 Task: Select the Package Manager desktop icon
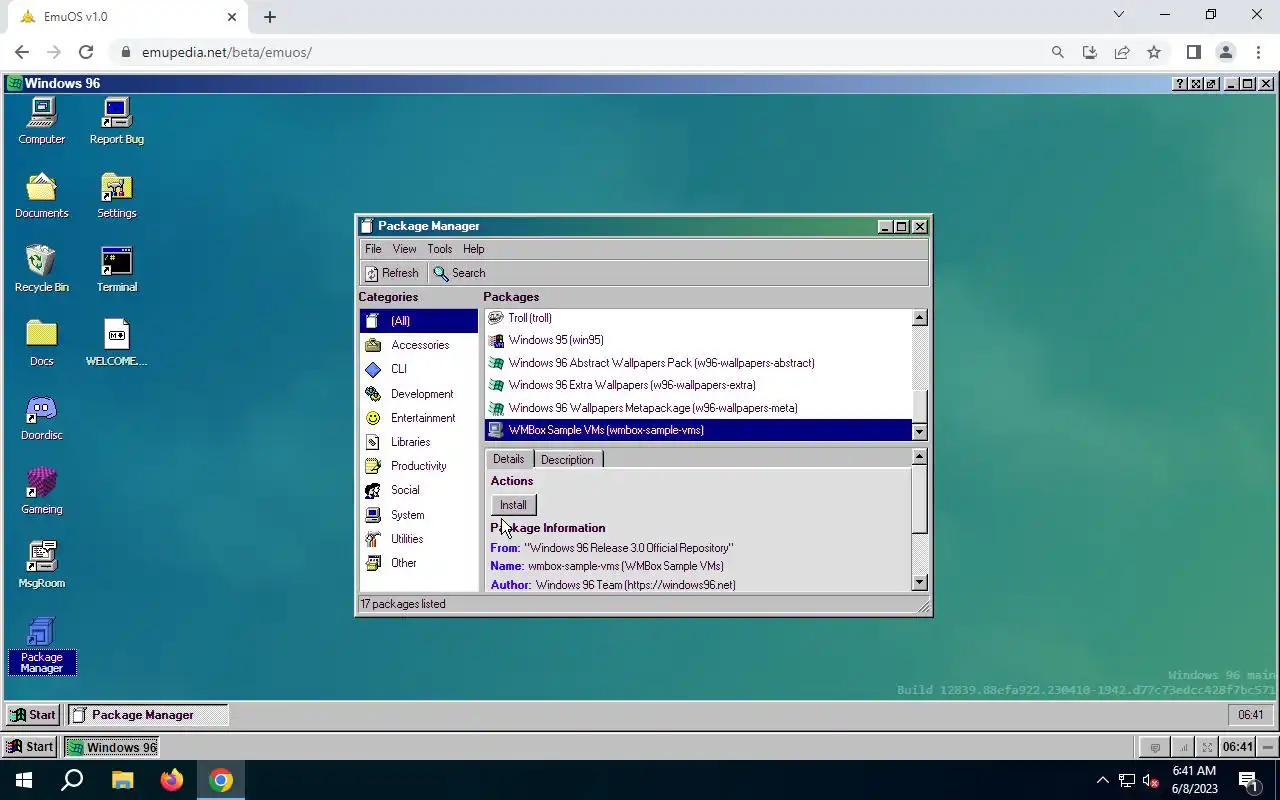coord(42,645)
